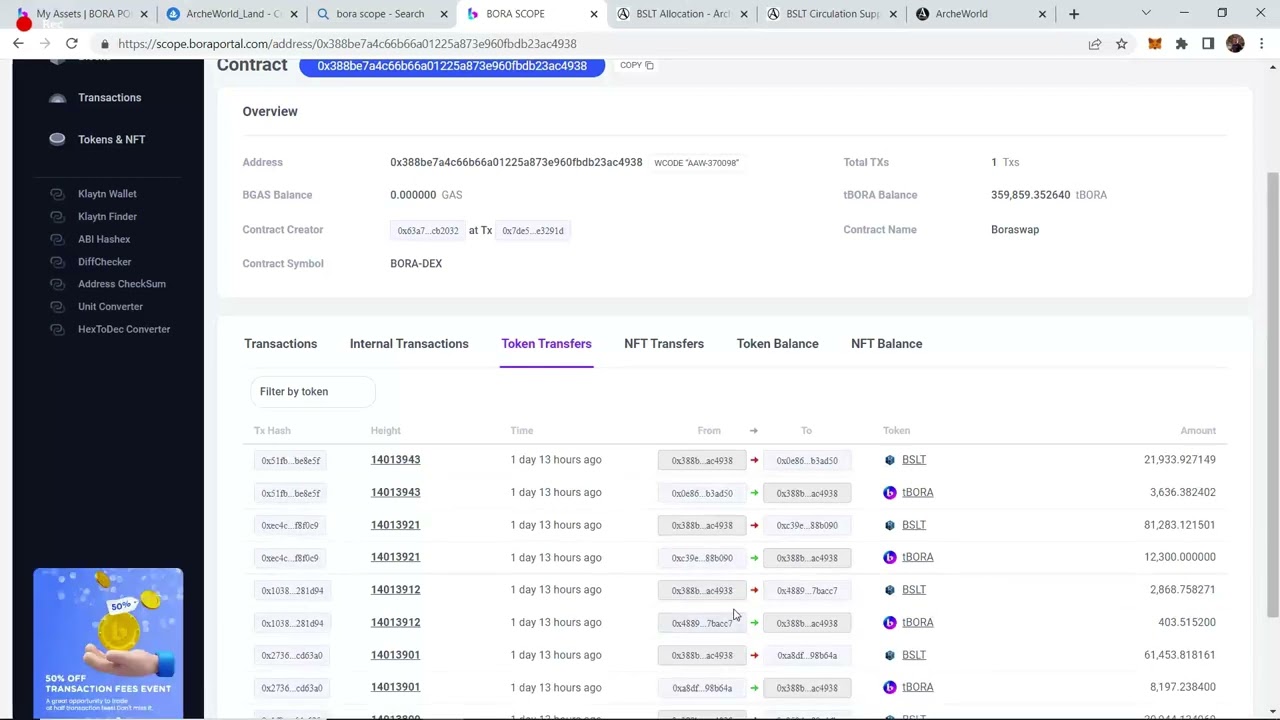1280x720 pixels.
Task: Open recipient address 0xa8df...98b64a
Action: pyautogui.click(x=807, y=655)
